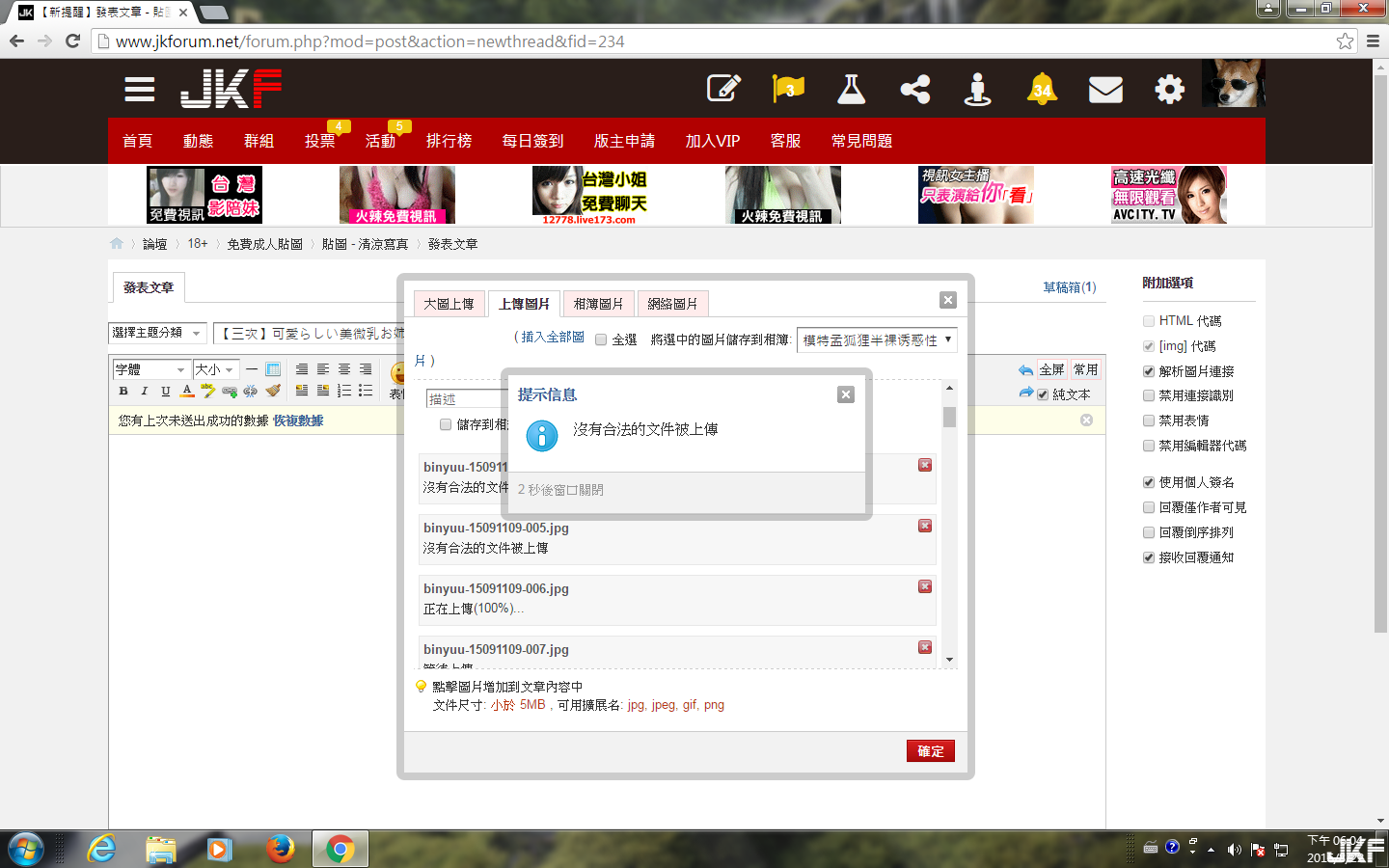
Task: Open the hamburger menu beside the JKF logo
Action: pos(140,90)
